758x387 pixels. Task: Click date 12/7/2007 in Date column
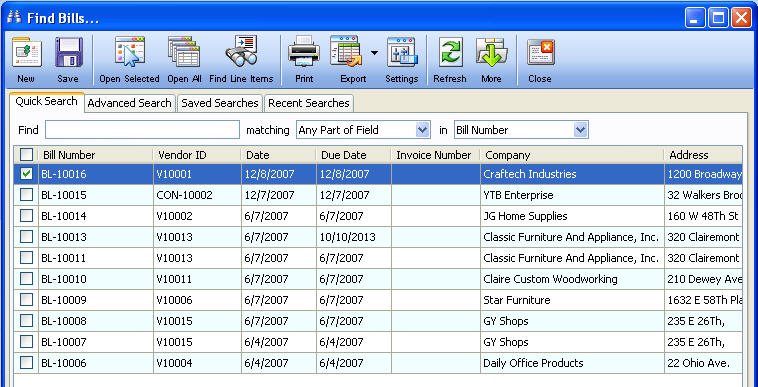pos(279,195)
